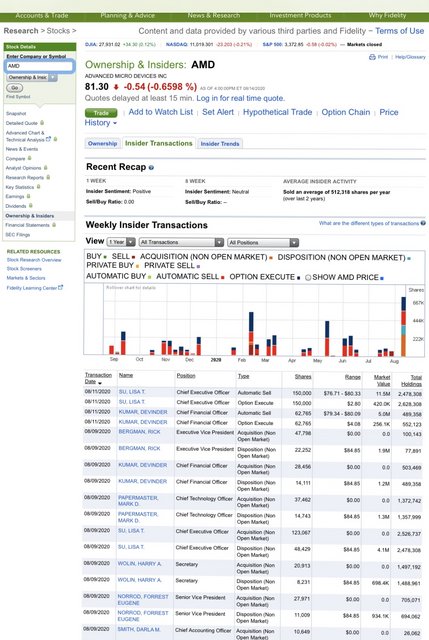Select the Insider Transactions tab
The width and height of the screenshot is (429, 640).
pos(158,143)
